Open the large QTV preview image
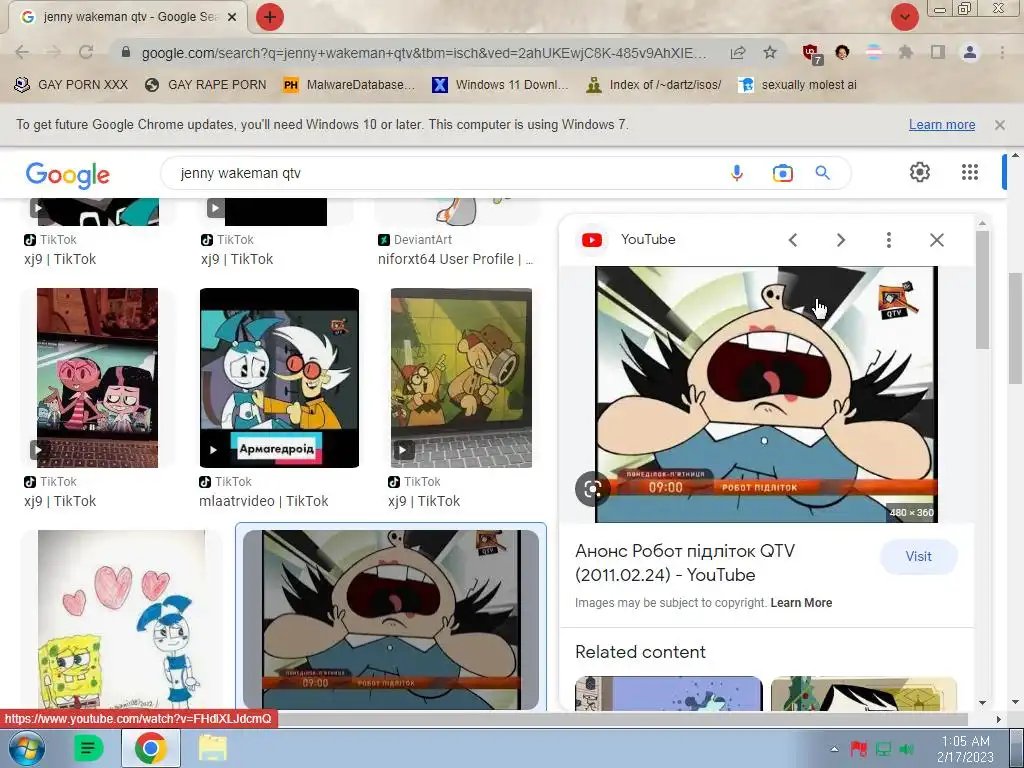This screenshot has height=768, width=1024. click(766, 394)
